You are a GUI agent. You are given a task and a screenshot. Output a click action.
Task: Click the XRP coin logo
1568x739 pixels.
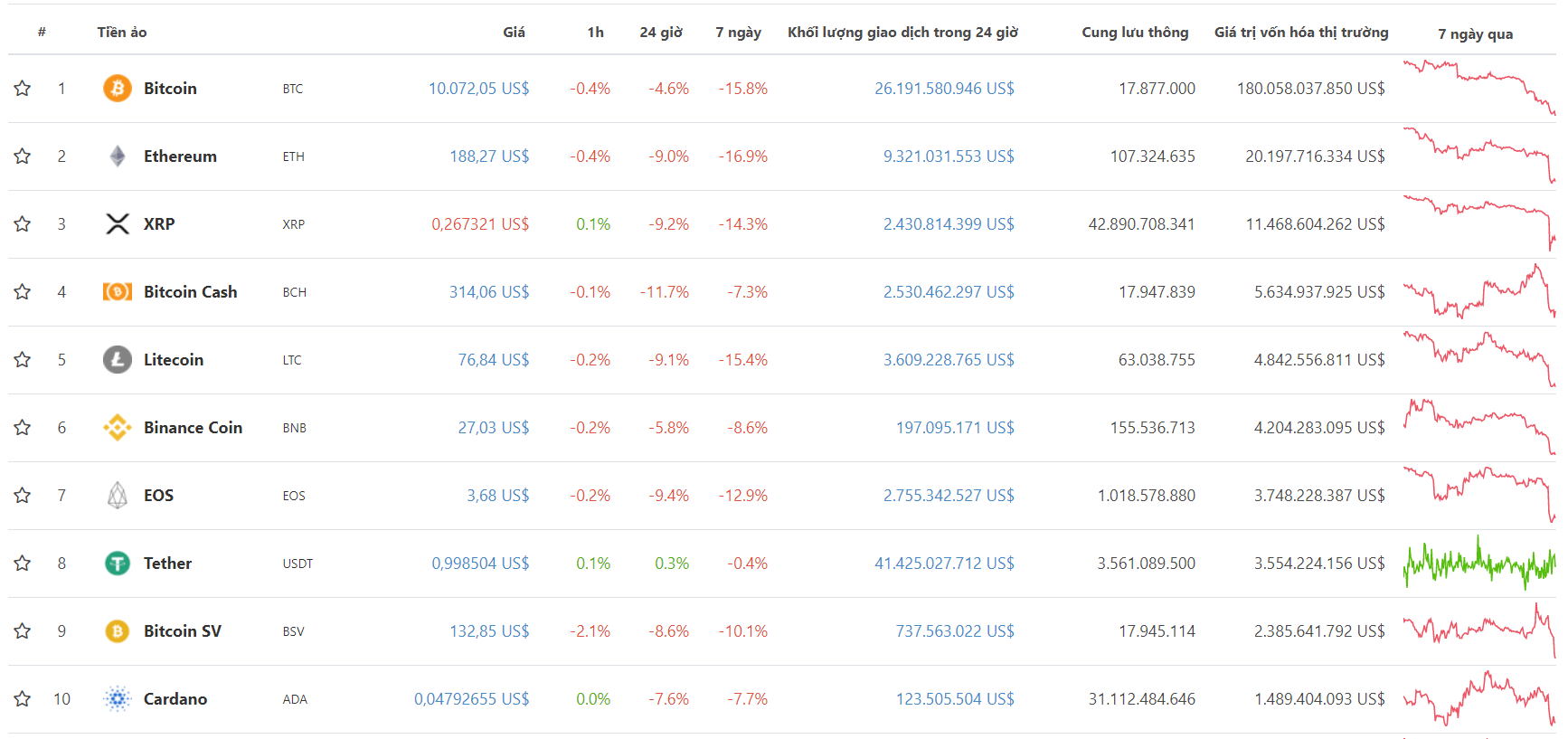tap(118, 224)
